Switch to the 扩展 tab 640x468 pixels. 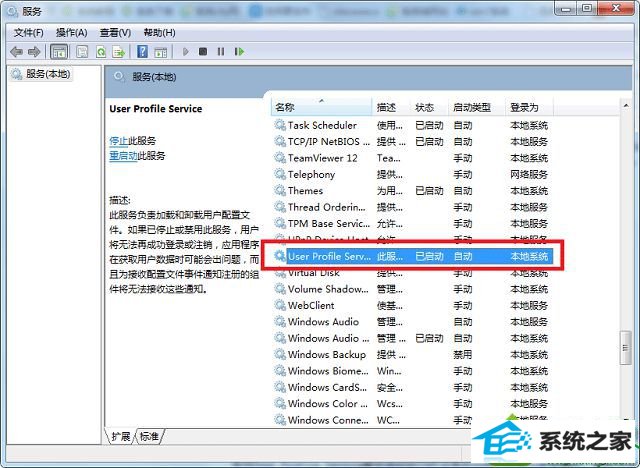pyautogui.click(x=121, y=437)
